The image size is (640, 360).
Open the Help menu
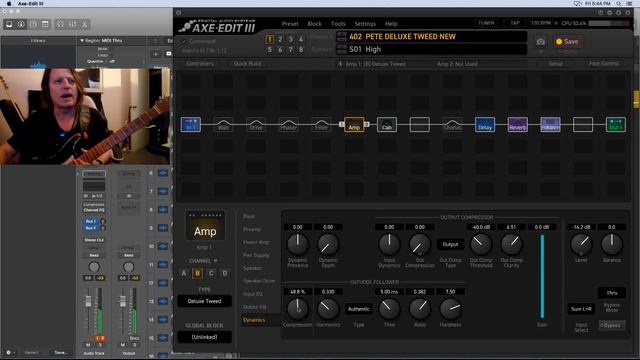(391, 24)
